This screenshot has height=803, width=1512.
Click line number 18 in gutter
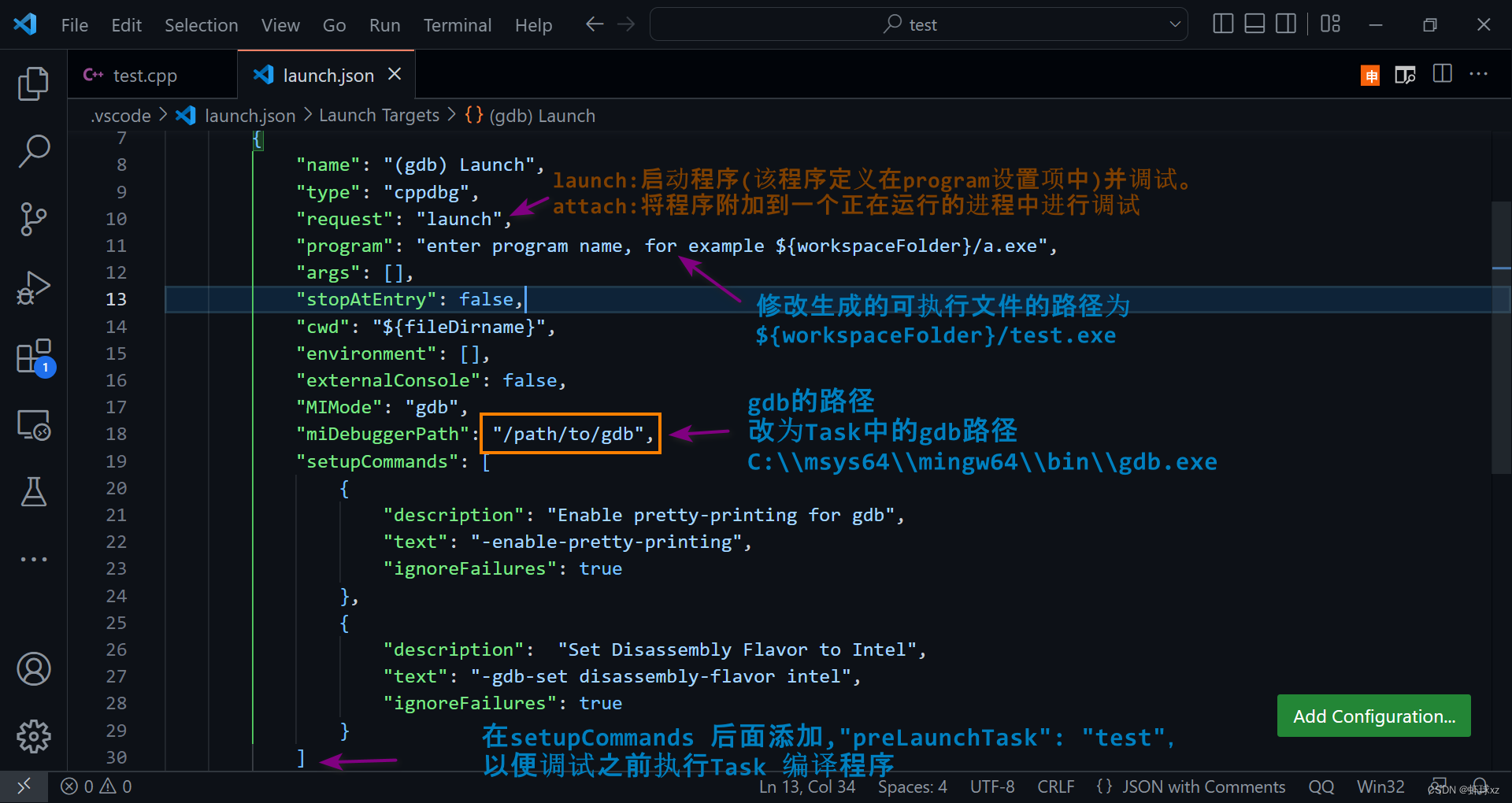click(116, 434)
